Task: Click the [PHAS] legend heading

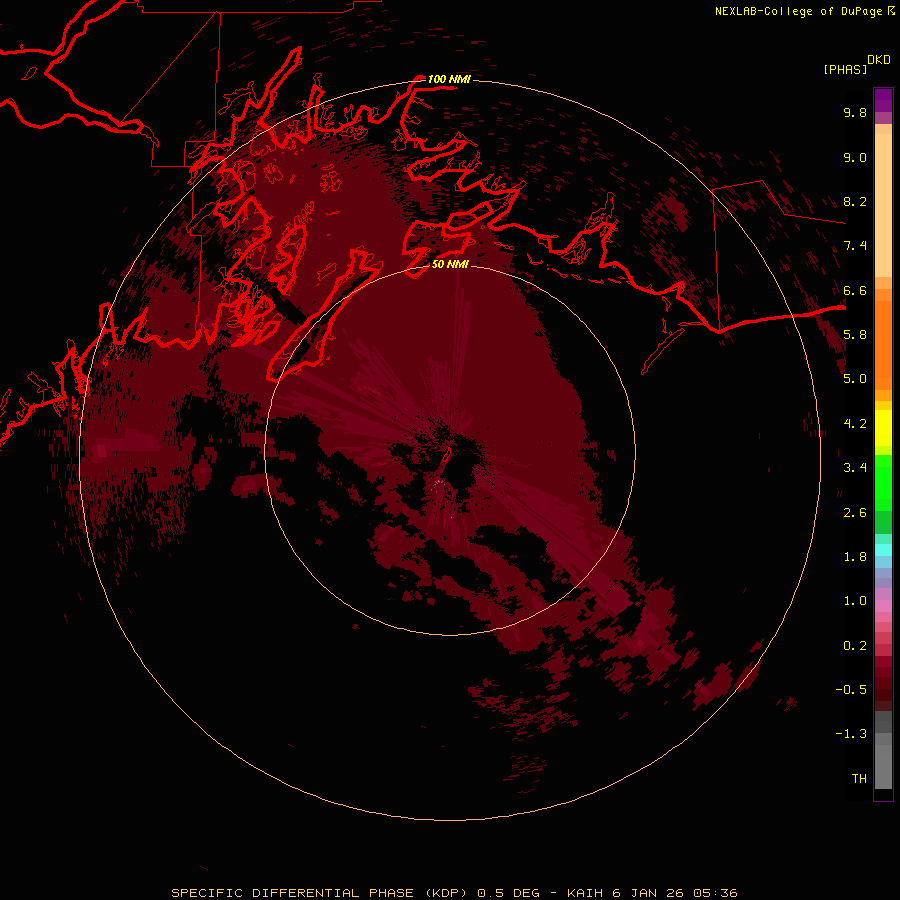Action: tap(845, 69)
